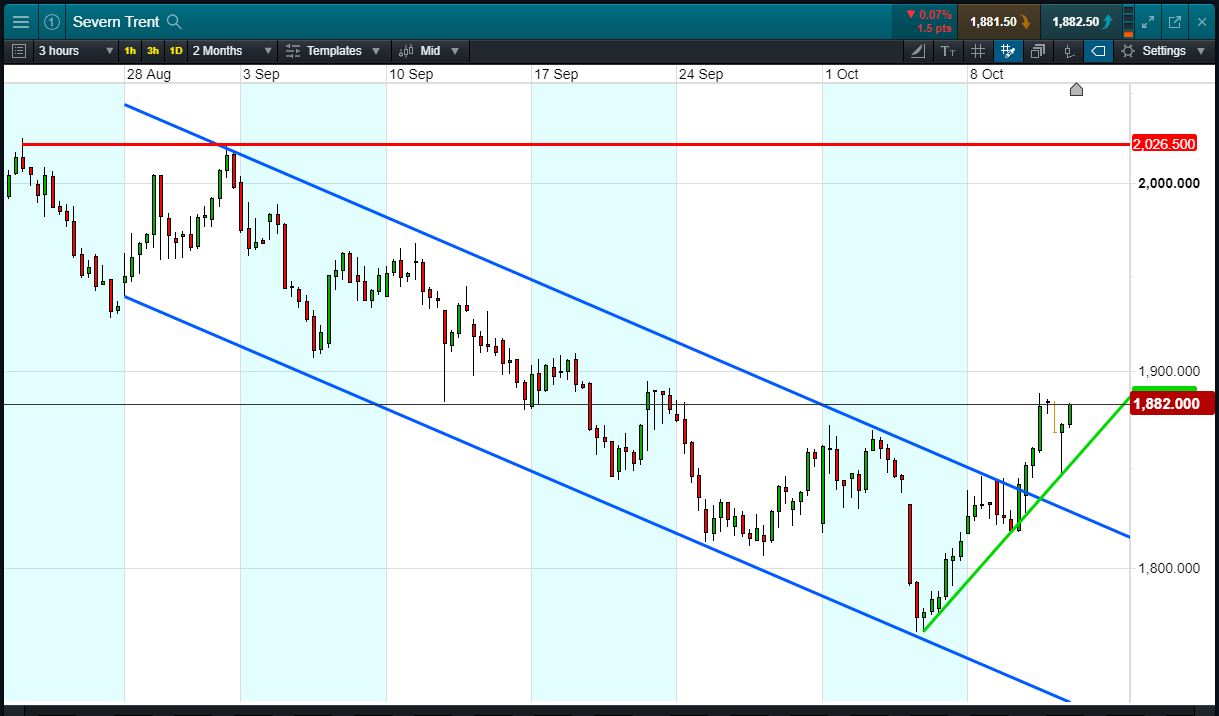This screenshot has width=1219, height=716.
Task: Select the 3h quick interval
Action: (x=152, y=51)
